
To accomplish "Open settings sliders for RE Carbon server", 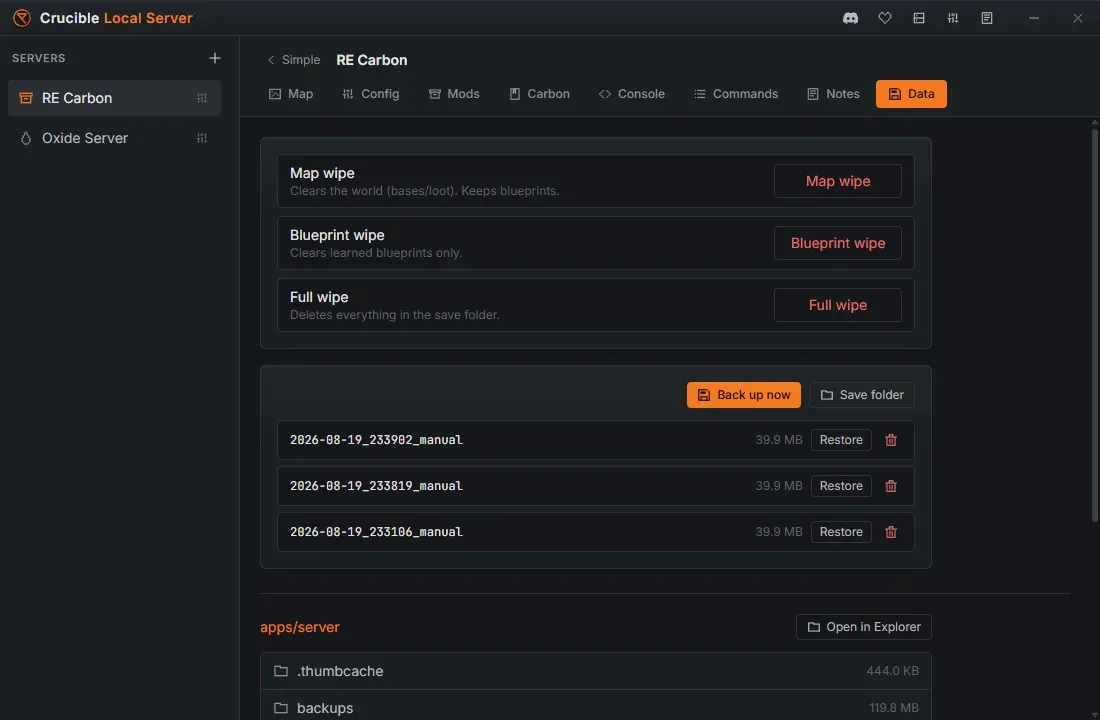I will 202,98.
